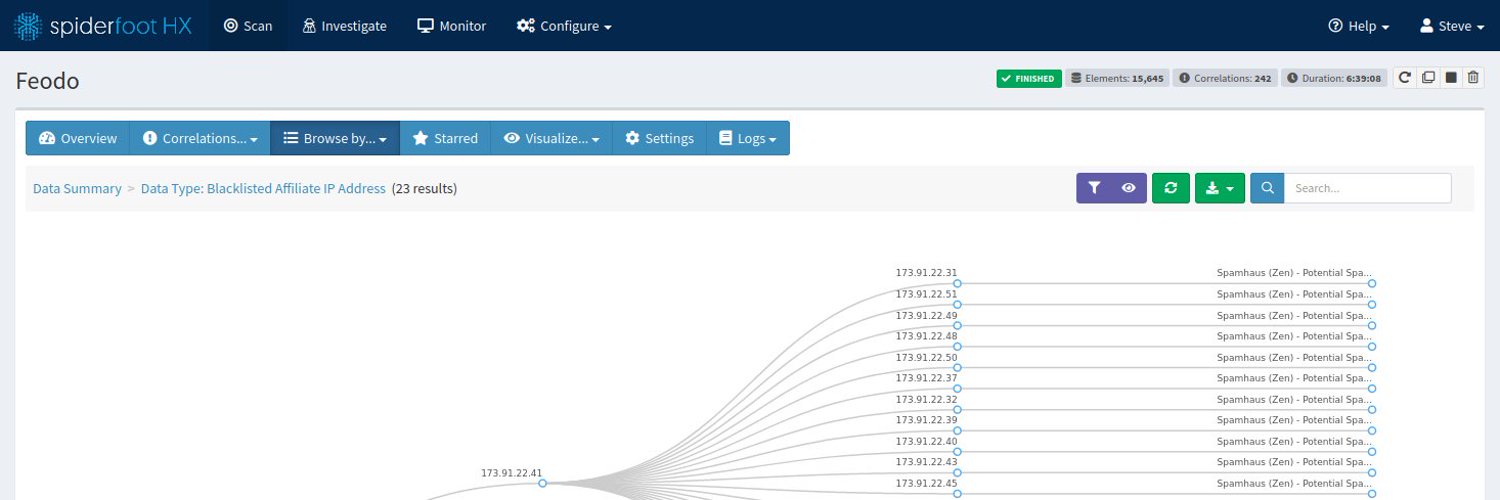The width and height of the screenshot is (1500, 500).
Task: Expand the green download export dropdown
Action: coord(1219,188)
